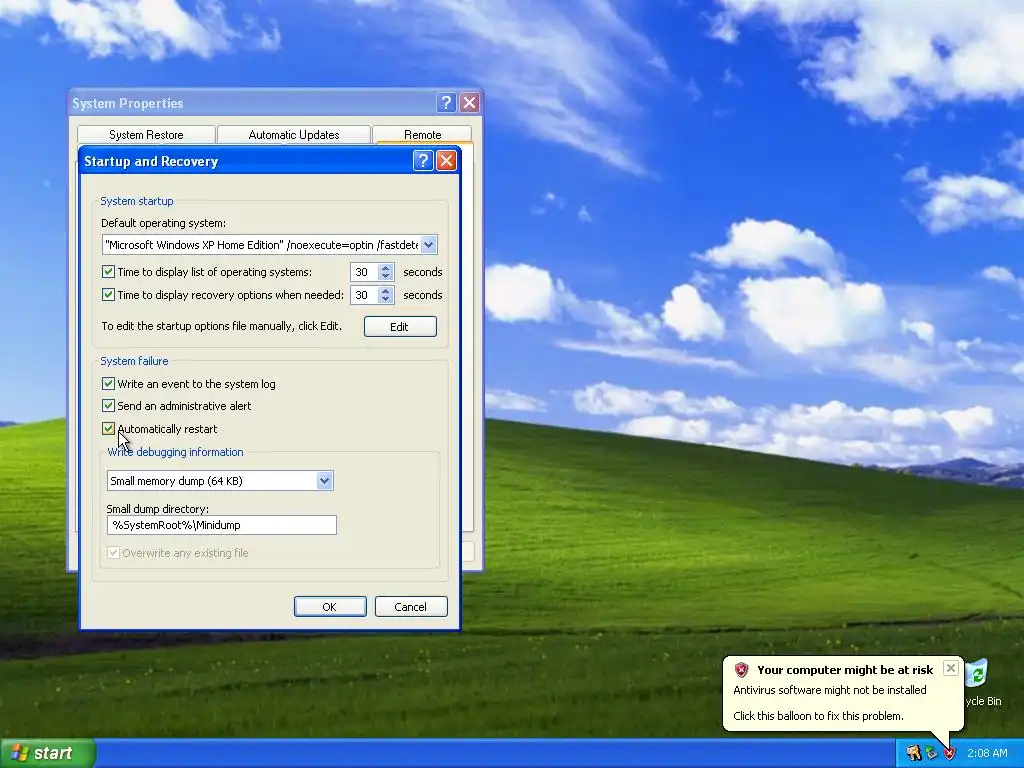Click 'Your computer might be at risk' heading

(845, 669)
